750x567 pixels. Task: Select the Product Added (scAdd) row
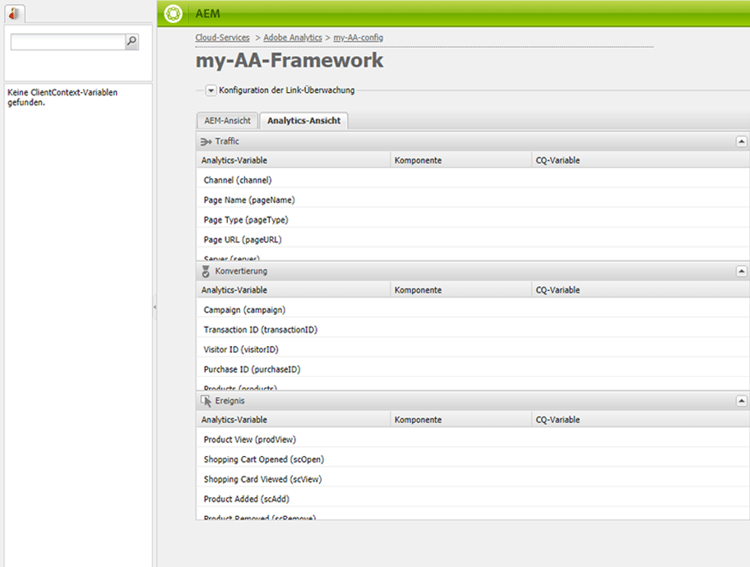click(473, 499)
